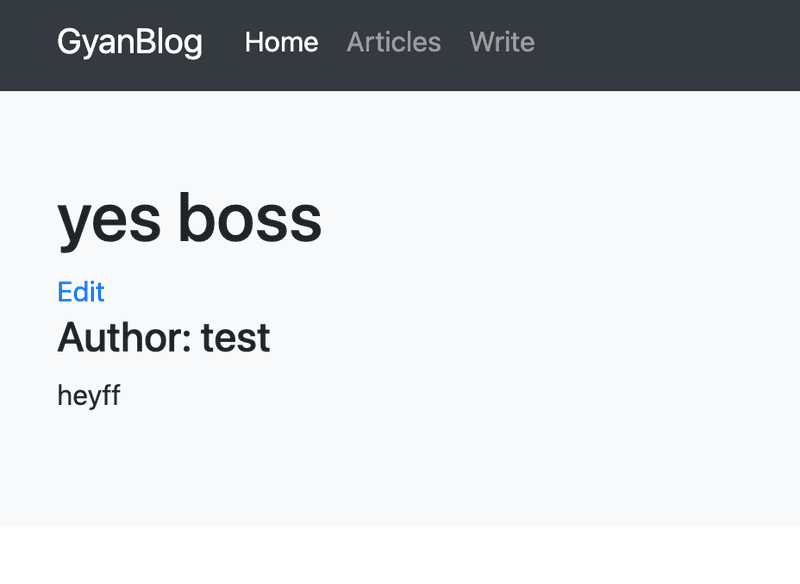Click the white area beneath the gray panel
The height and width of the screenshot is (584, 800).
click(x=400, y=556)
